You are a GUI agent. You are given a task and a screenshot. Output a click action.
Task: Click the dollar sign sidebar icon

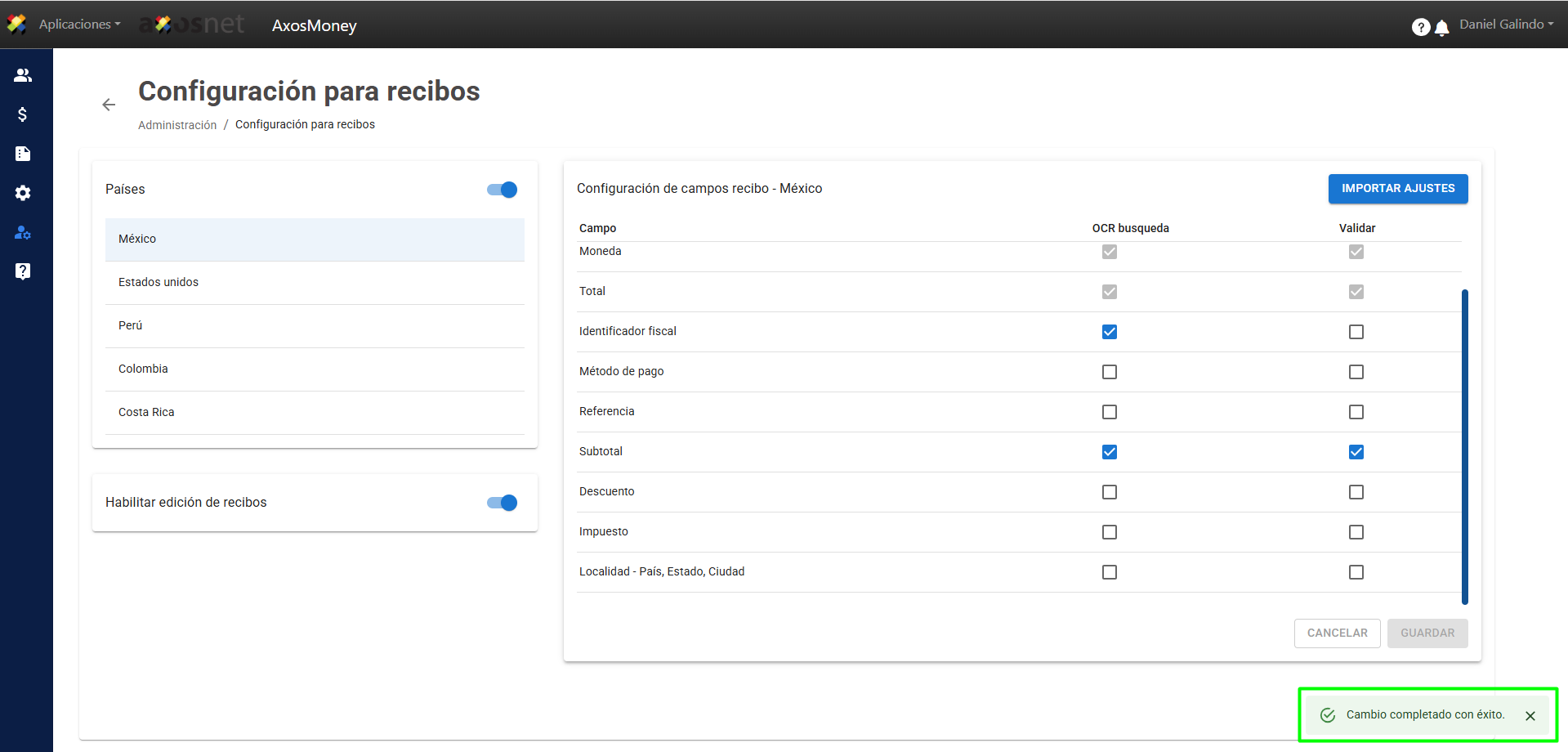click(x=23, y=114)
